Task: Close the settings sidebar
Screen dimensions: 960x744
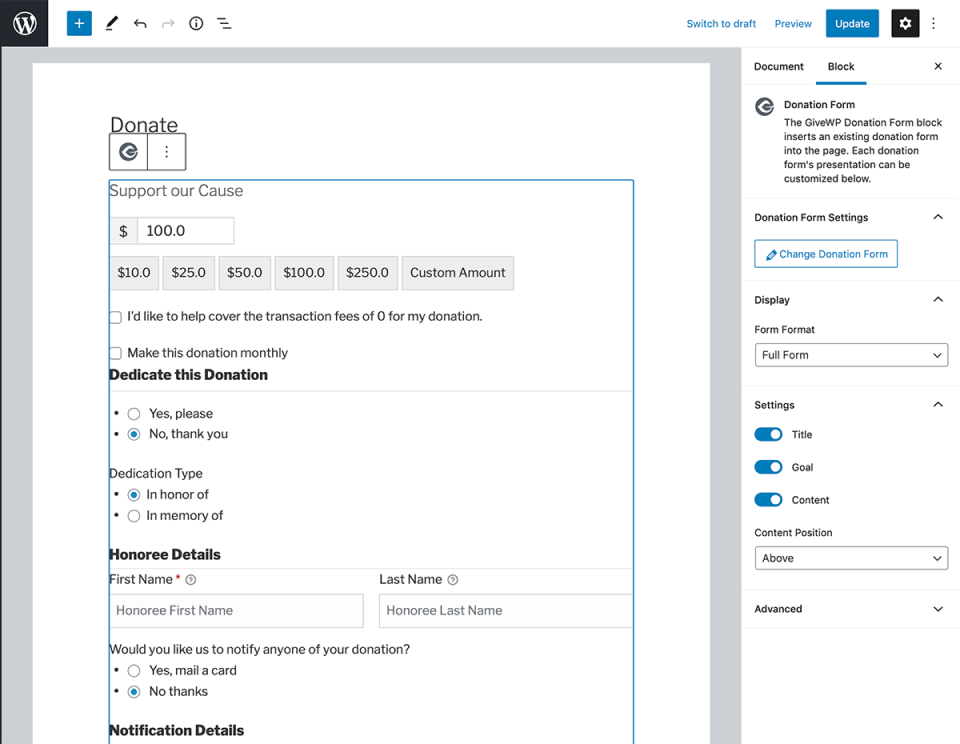Action: [x=938, y=66]
